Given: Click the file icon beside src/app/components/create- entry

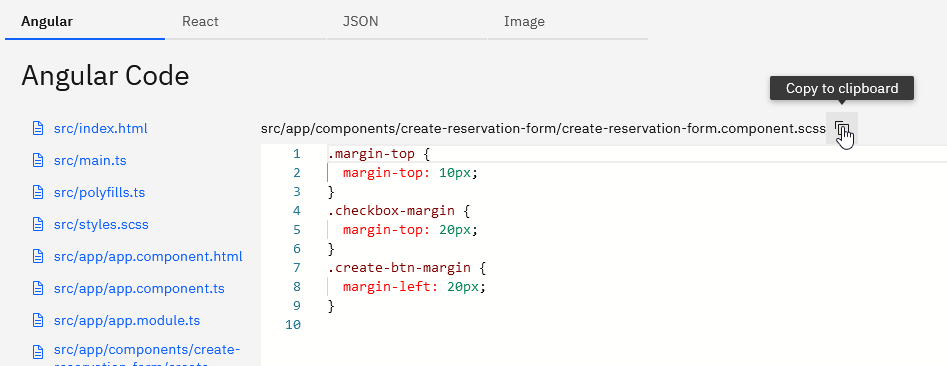Looking at the screenshot, I should click(38, 352).
